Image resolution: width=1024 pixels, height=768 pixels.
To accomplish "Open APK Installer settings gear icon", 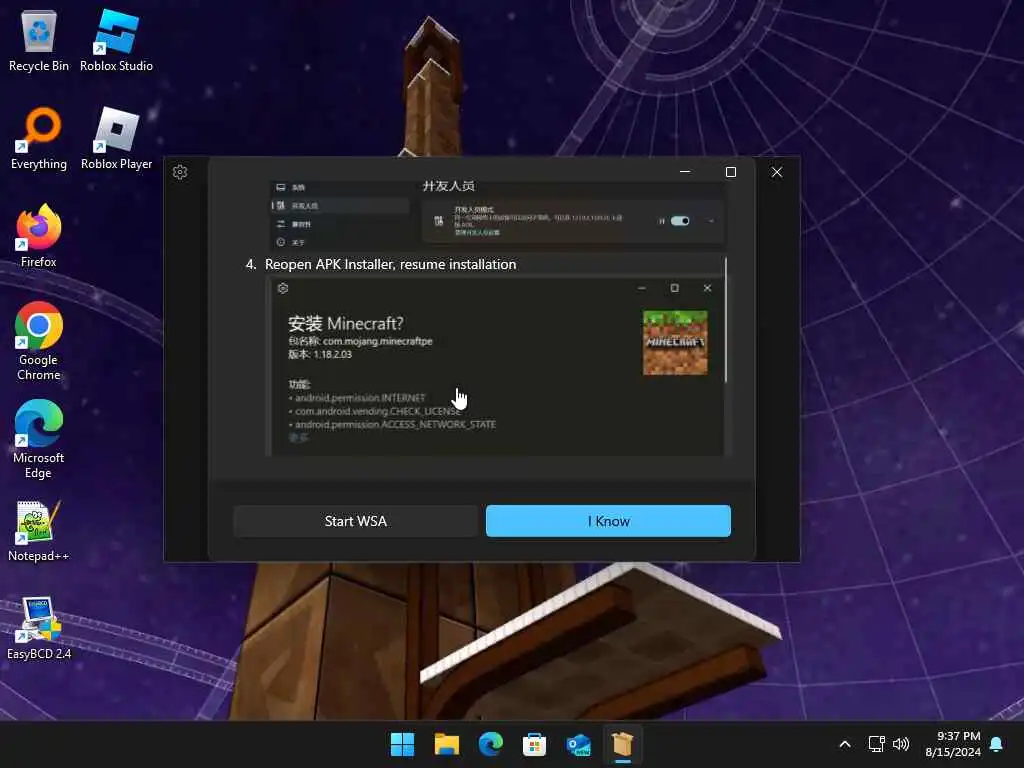I will point(180,172).
